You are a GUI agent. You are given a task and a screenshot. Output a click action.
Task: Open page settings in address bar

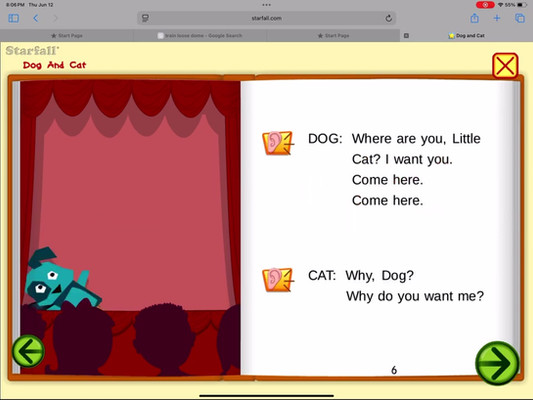tap(145, 18)
